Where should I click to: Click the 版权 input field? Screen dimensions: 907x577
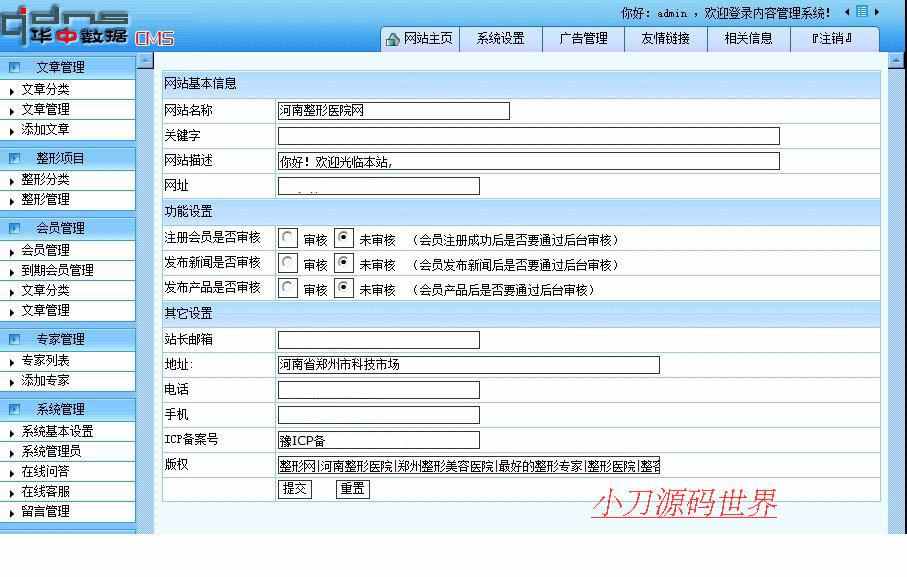(x=469, y=465)
